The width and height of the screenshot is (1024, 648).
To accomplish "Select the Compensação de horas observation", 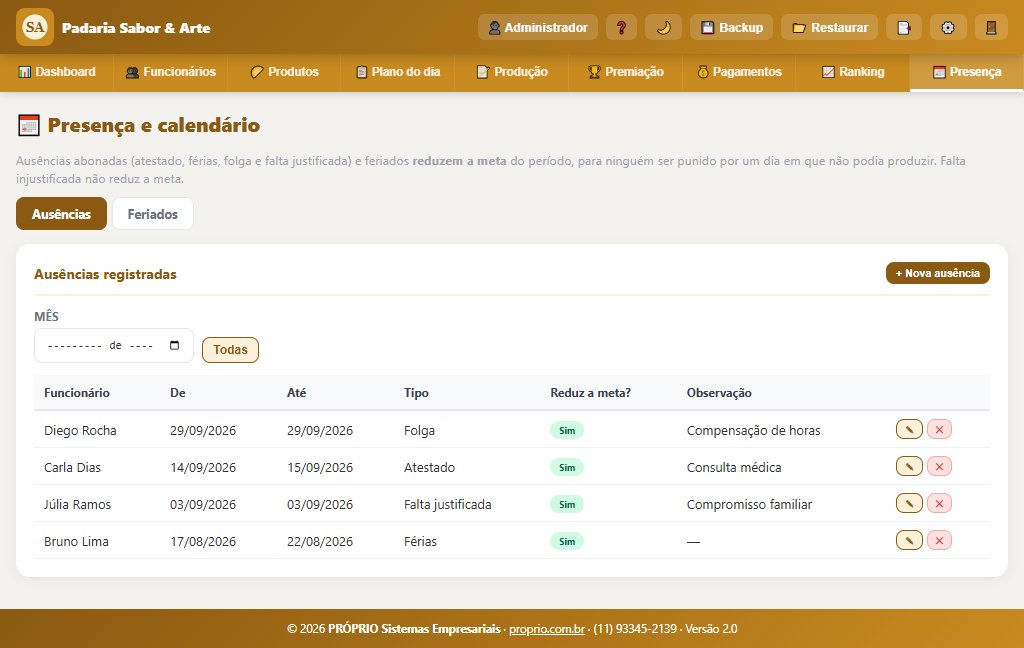I will (x=753, y=430).
